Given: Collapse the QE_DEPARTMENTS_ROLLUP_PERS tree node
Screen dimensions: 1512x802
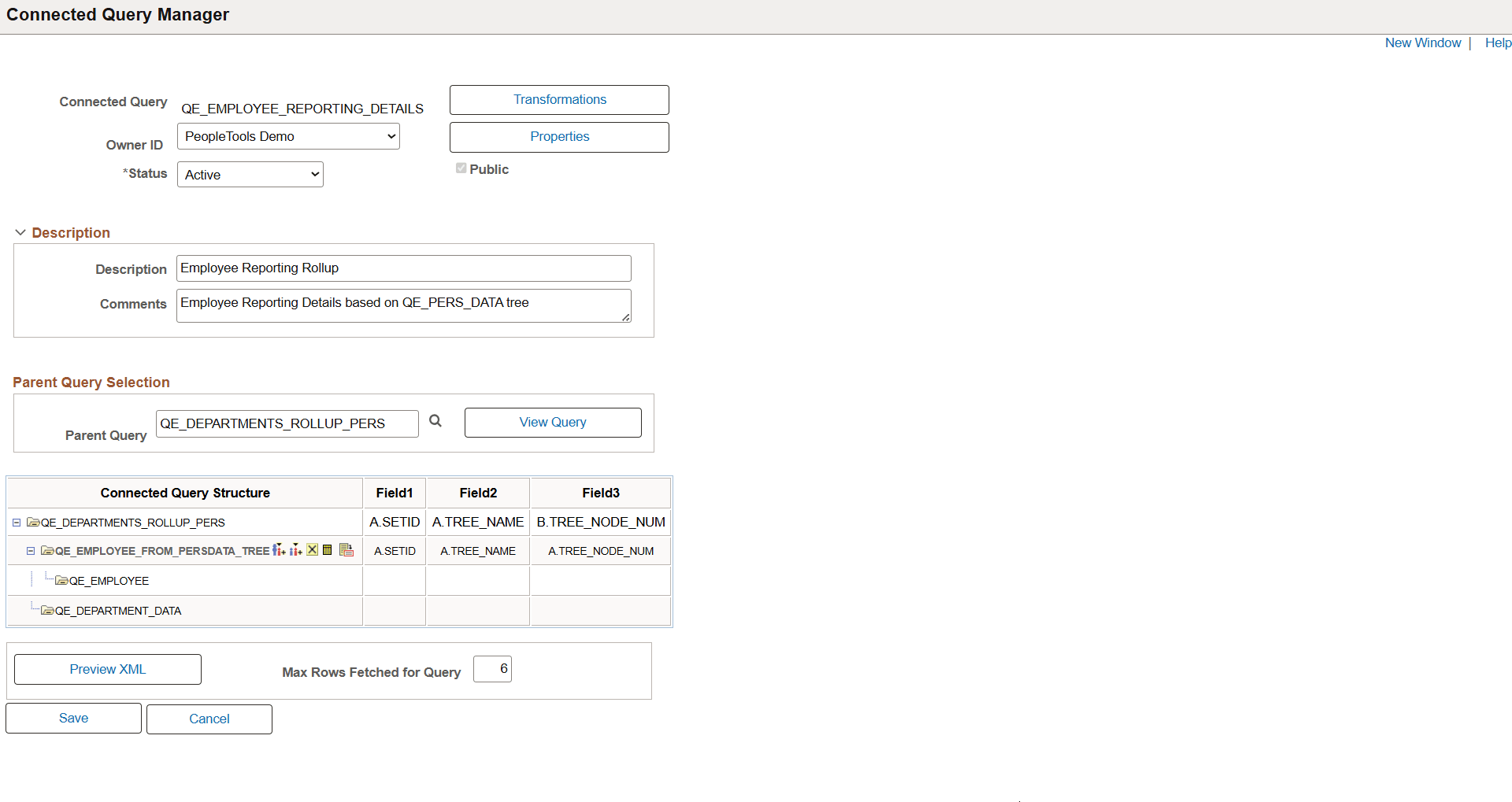Looking at the screenshot, I should [15, 522].
